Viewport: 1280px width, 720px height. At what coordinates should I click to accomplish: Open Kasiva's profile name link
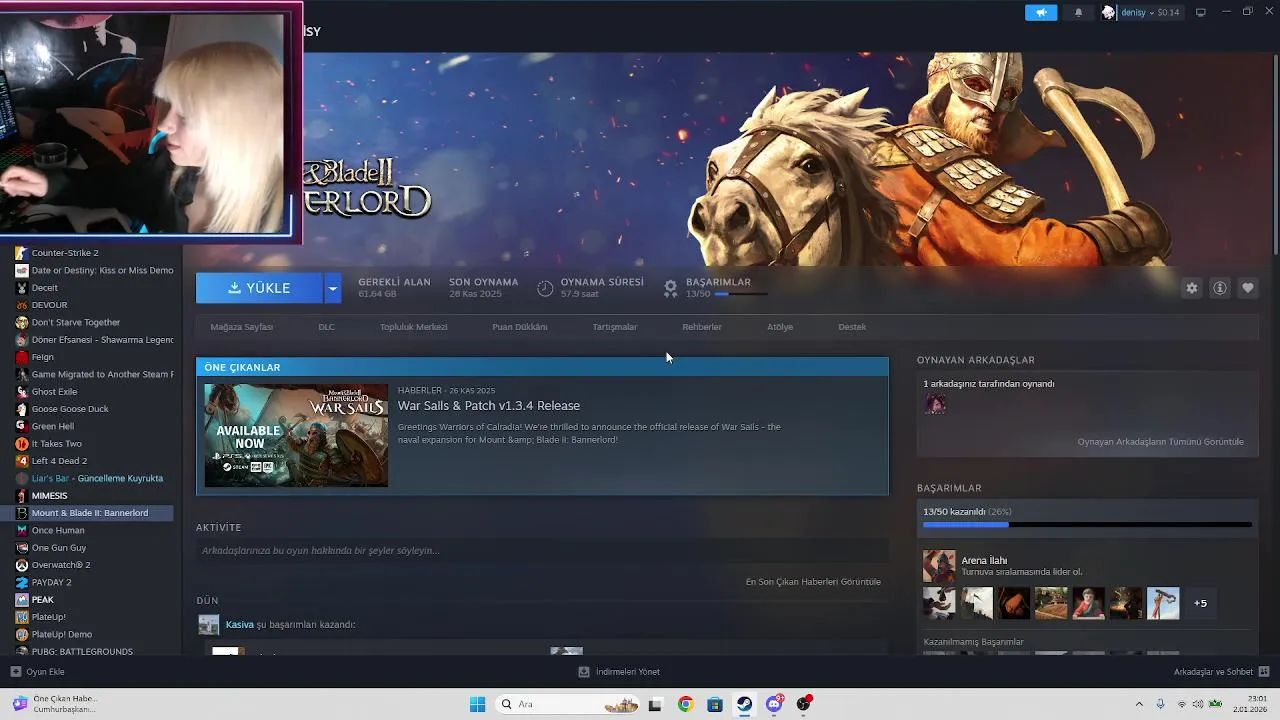tap(239, 625)
